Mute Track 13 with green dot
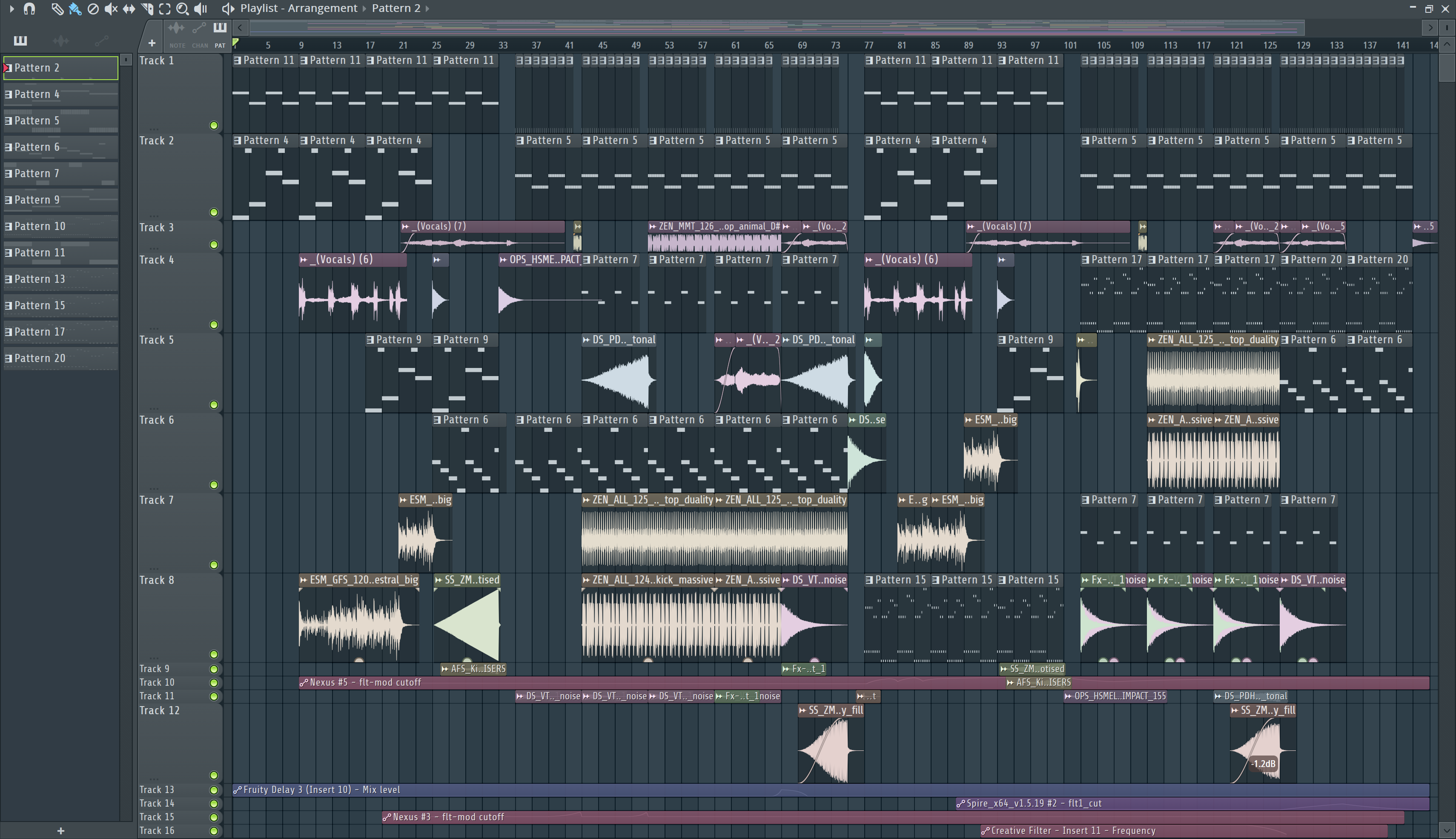Viewport: 1456px width, 839px height. tap(214, 790)
